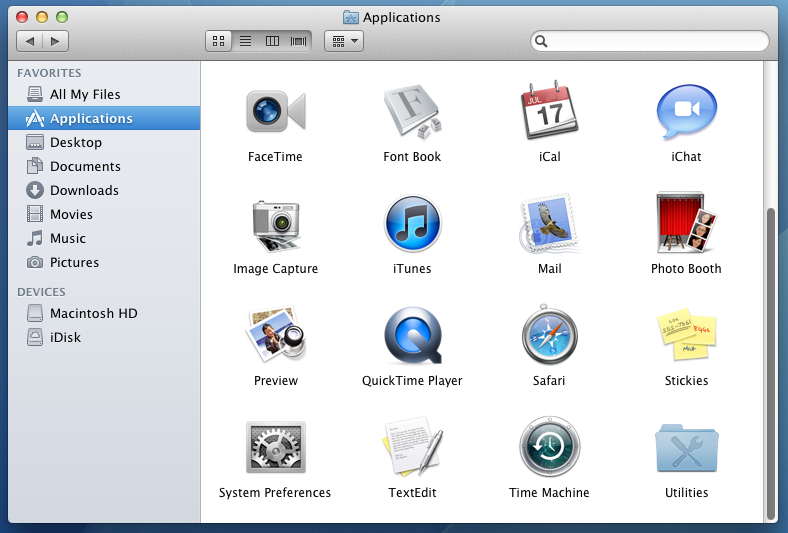
Task: Click the Photo Booth icon
Action: tap(686, 223)
